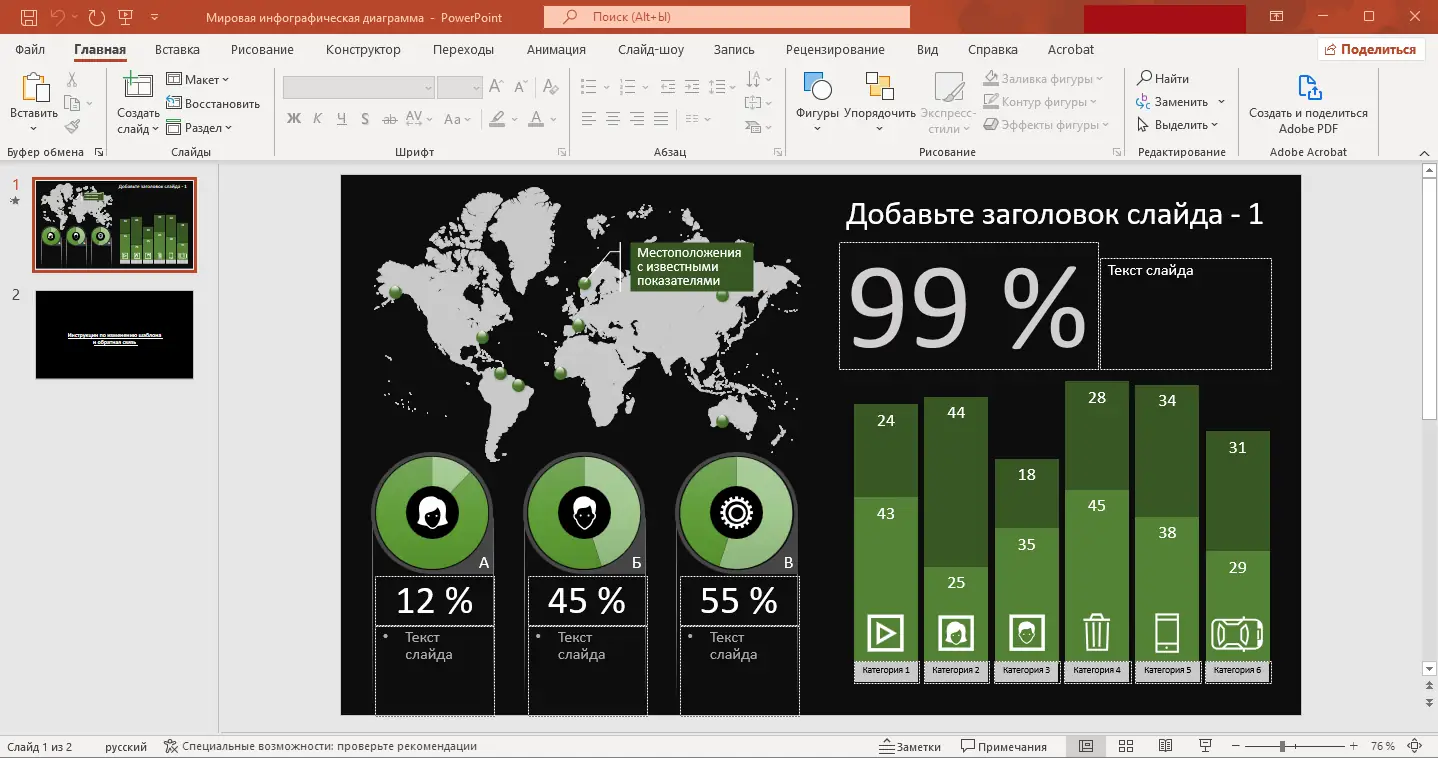Open the Select (Выделить) dropdown
The image size is (1438, 758).
coord(1178,125)
